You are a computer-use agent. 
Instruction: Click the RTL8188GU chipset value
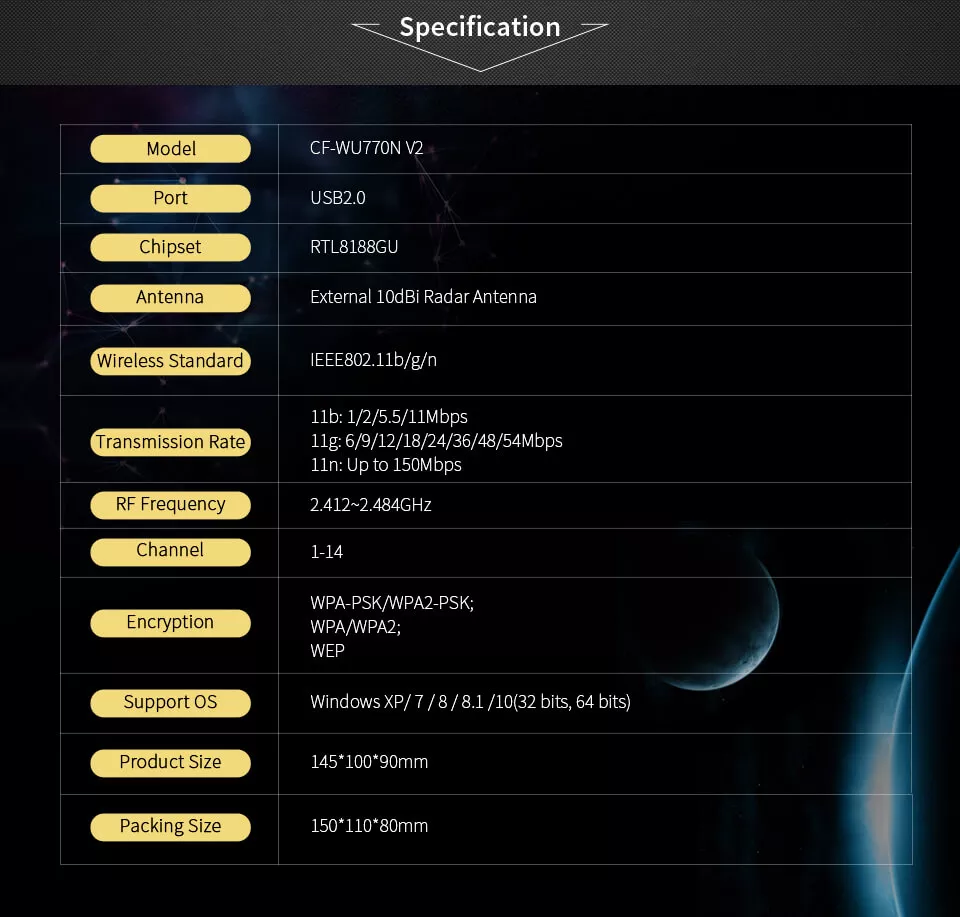click(x=354, y=247)
